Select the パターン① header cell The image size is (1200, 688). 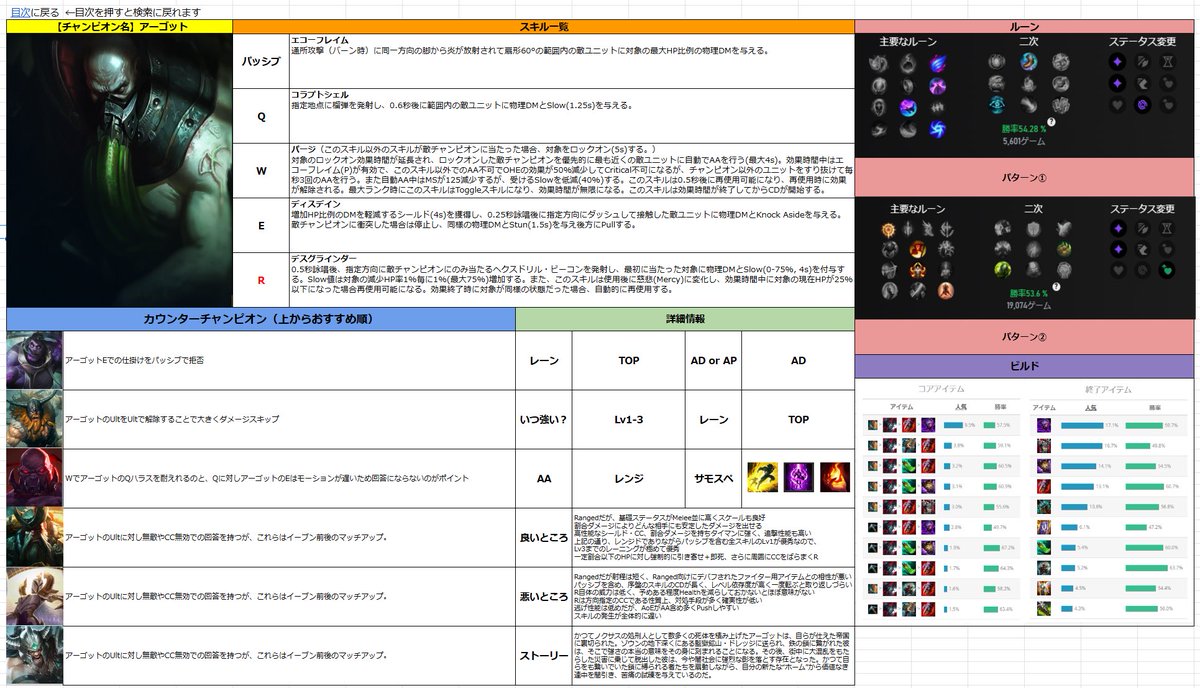[1026, 176]
